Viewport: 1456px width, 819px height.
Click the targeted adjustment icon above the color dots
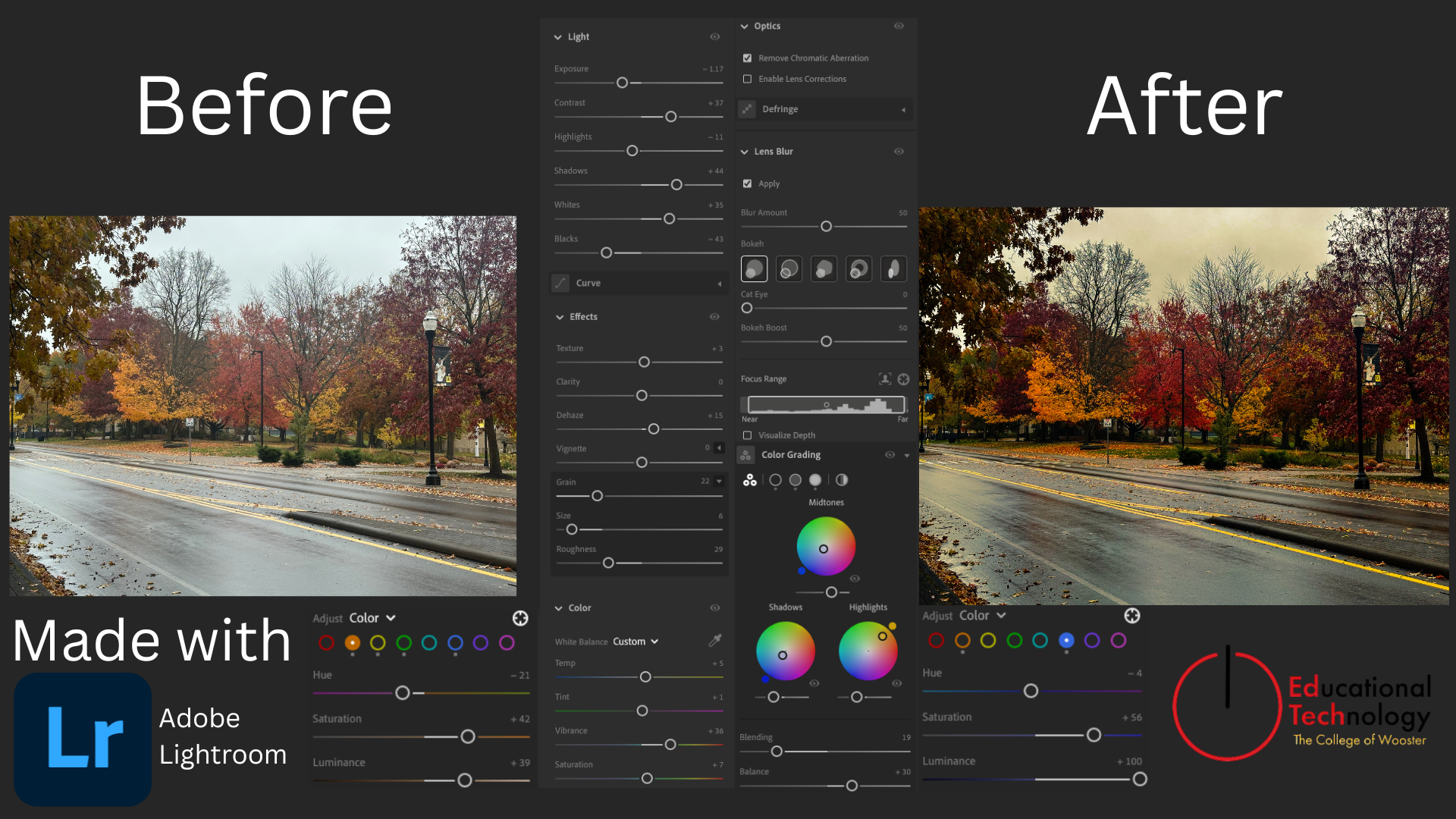pos(521,619)
